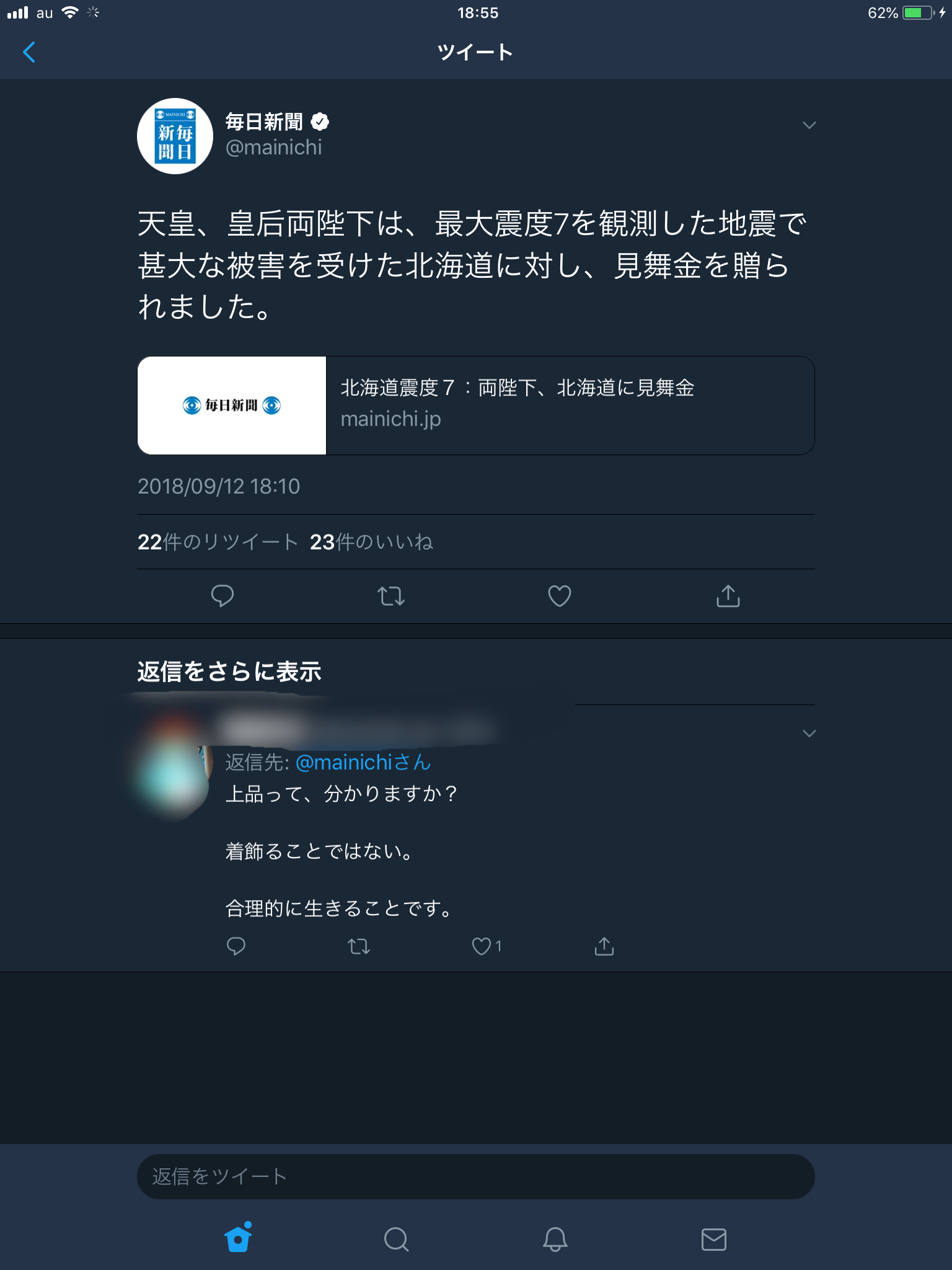Screen dimensions: 952x1270
Task: Open mainichi.jp article link card
Action: (x=476, y=406)
